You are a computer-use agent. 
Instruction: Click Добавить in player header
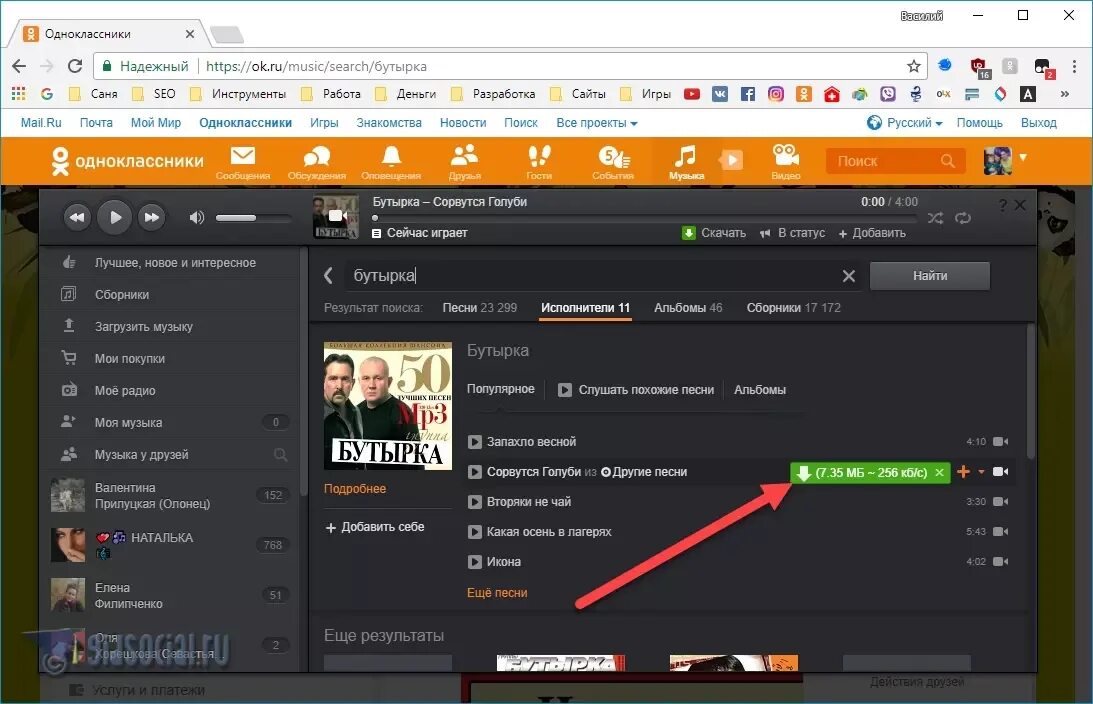tap(872, 233)
